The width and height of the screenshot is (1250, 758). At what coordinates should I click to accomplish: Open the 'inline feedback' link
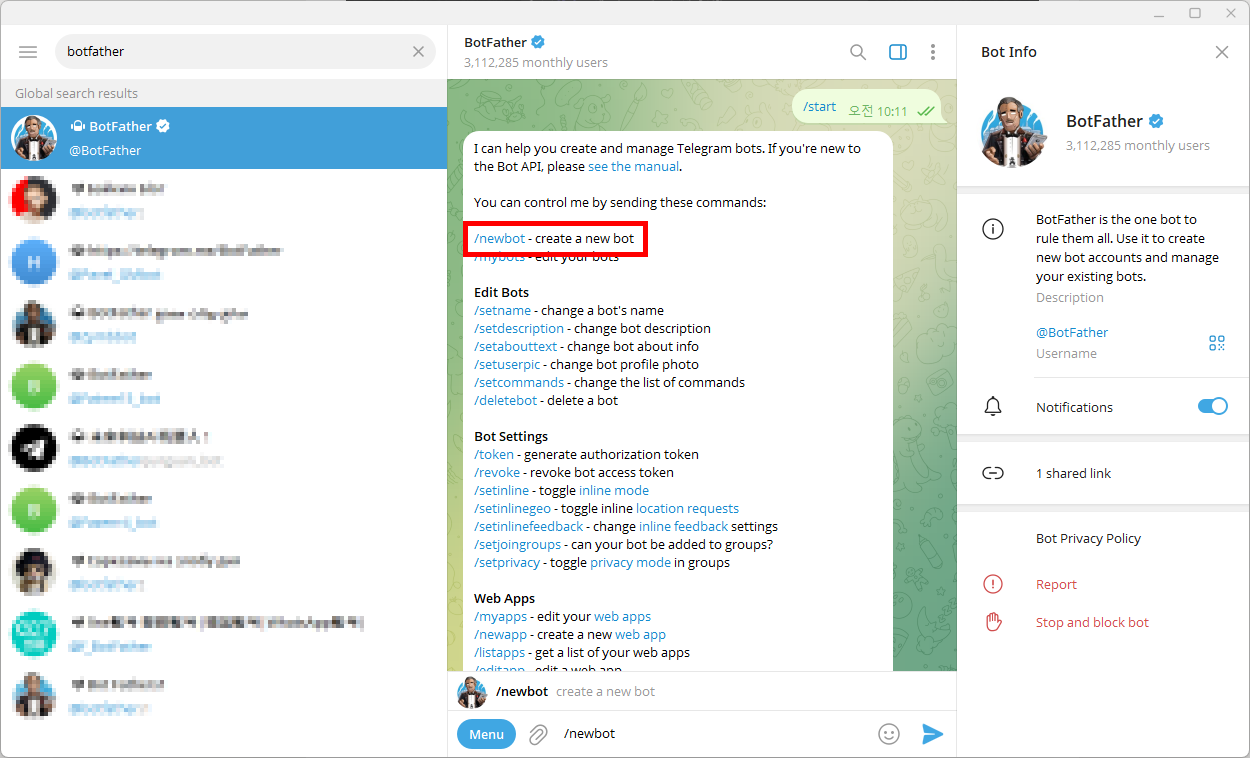pos(683,526)
